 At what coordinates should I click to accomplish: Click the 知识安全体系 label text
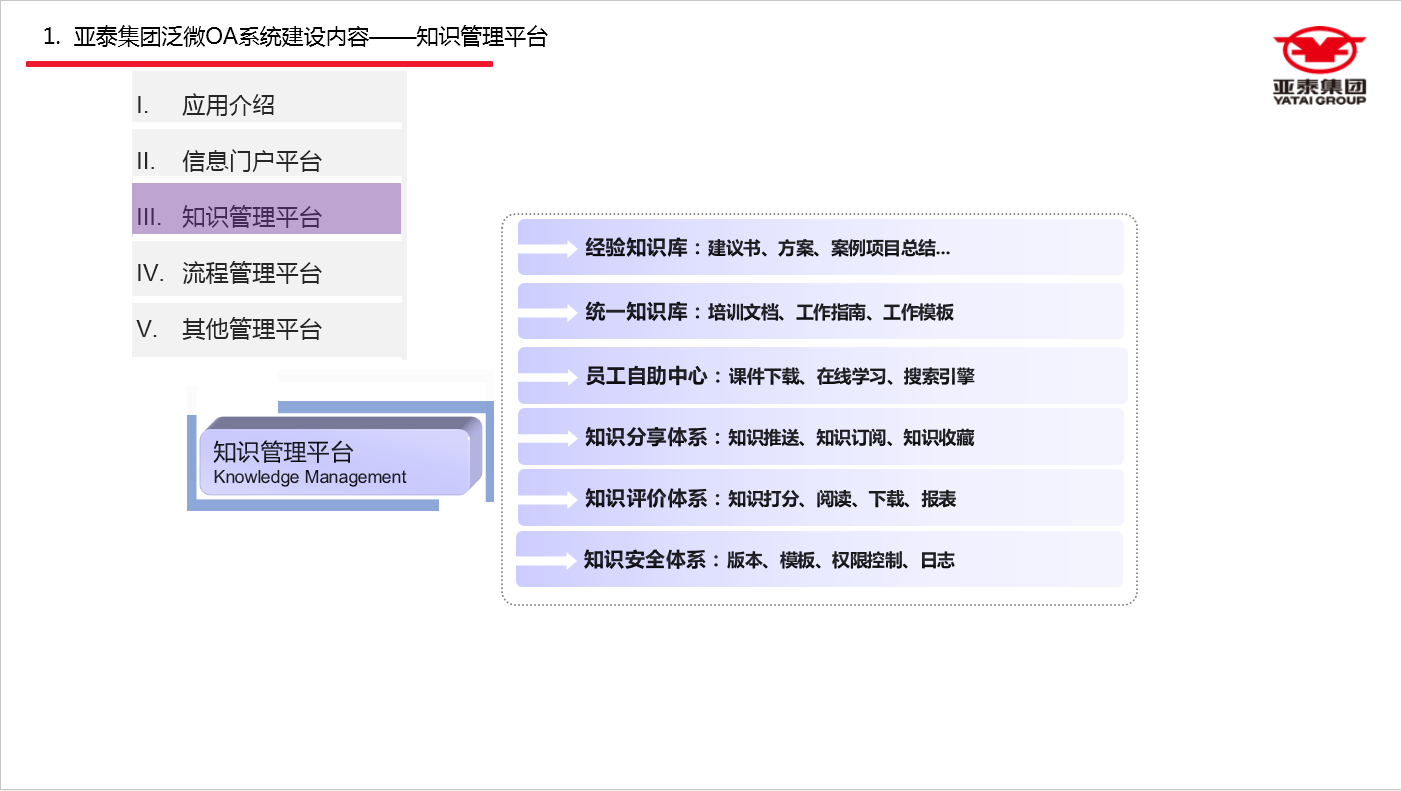click(x=645, y=561)
